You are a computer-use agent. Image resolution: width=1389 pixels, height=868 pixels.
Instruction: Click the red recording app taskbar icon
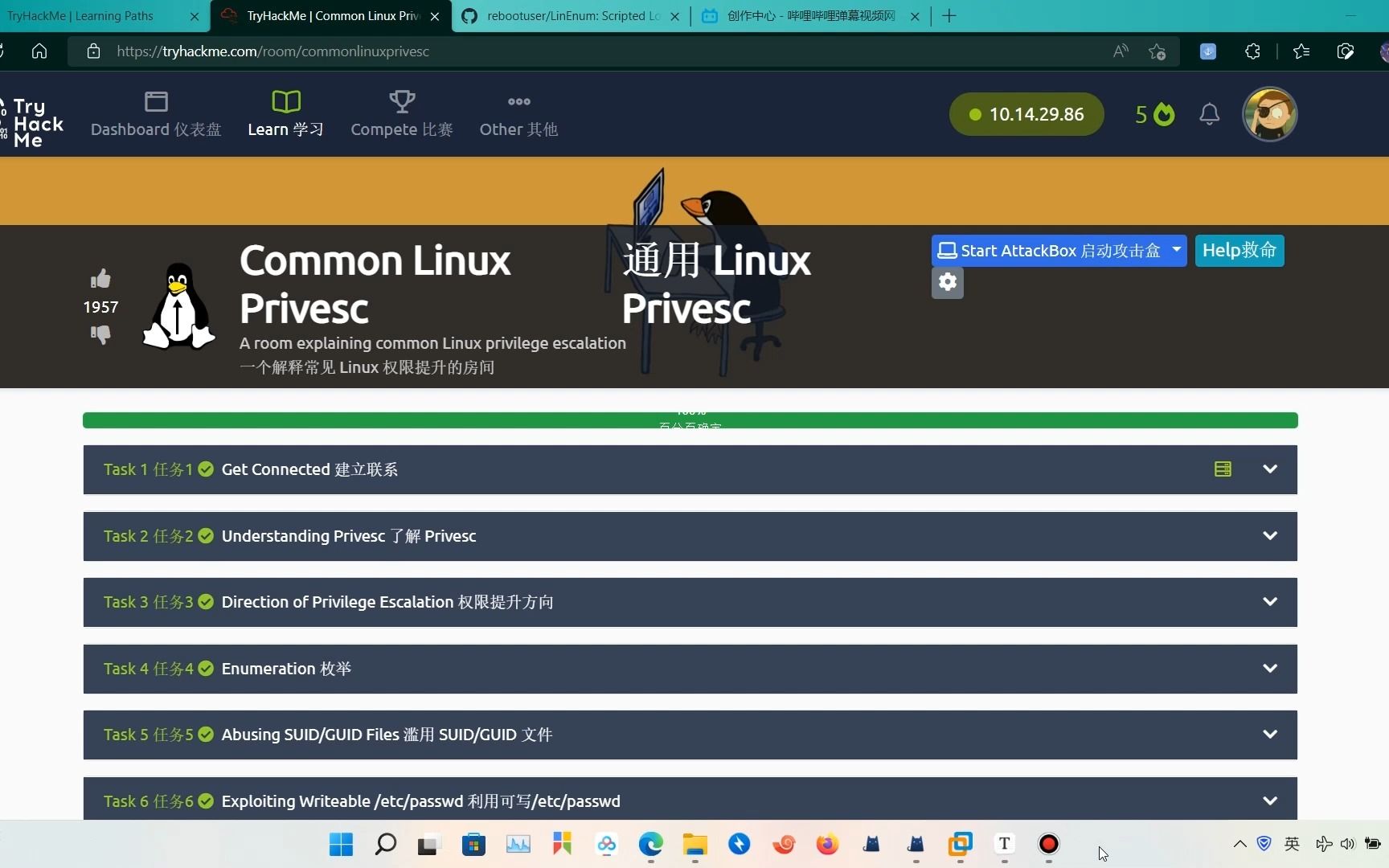click(x=1048, y=844)
